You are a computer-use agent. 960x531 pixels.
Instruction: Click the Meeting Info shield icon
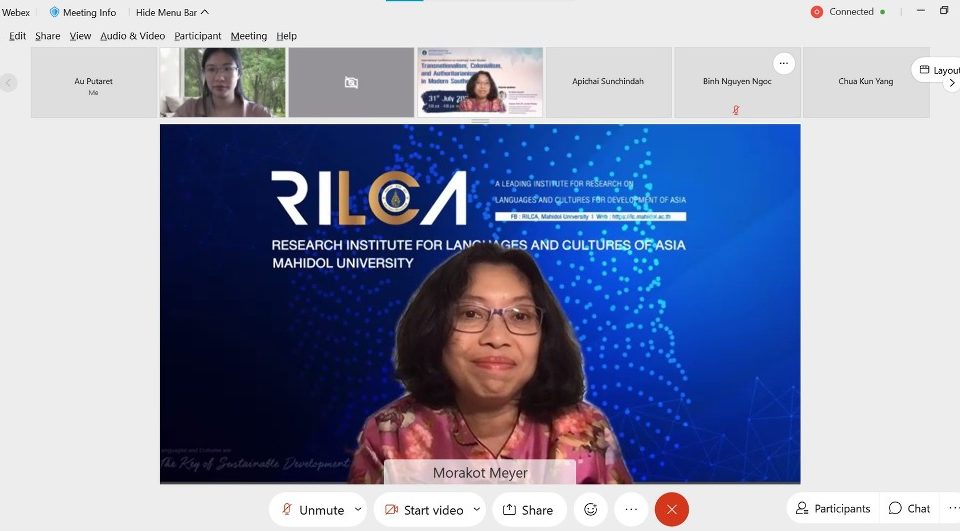pos(54,12)
